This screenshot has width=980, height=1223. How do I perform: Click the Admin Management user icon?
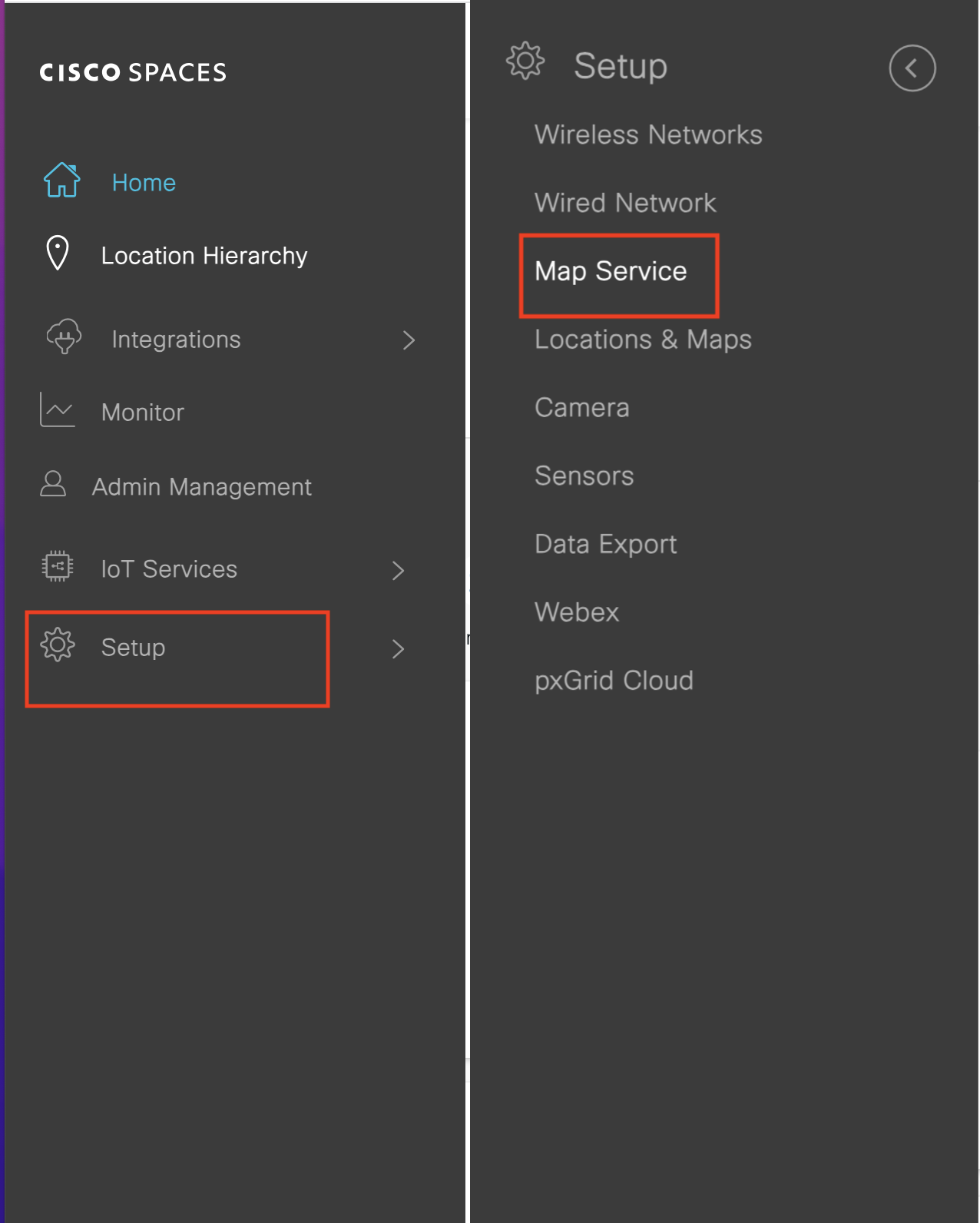[x=53, y=485]
